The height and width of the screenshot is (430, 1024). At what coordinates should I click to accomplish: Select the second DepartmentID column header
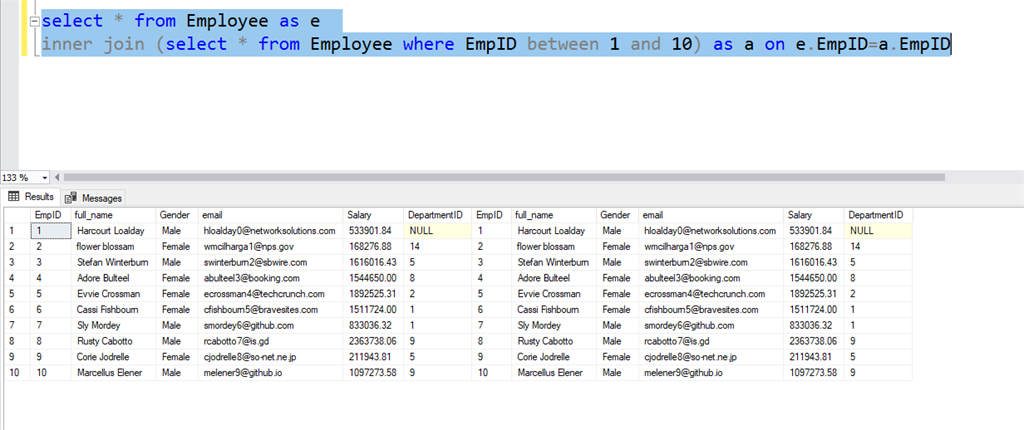click(878, 214)
